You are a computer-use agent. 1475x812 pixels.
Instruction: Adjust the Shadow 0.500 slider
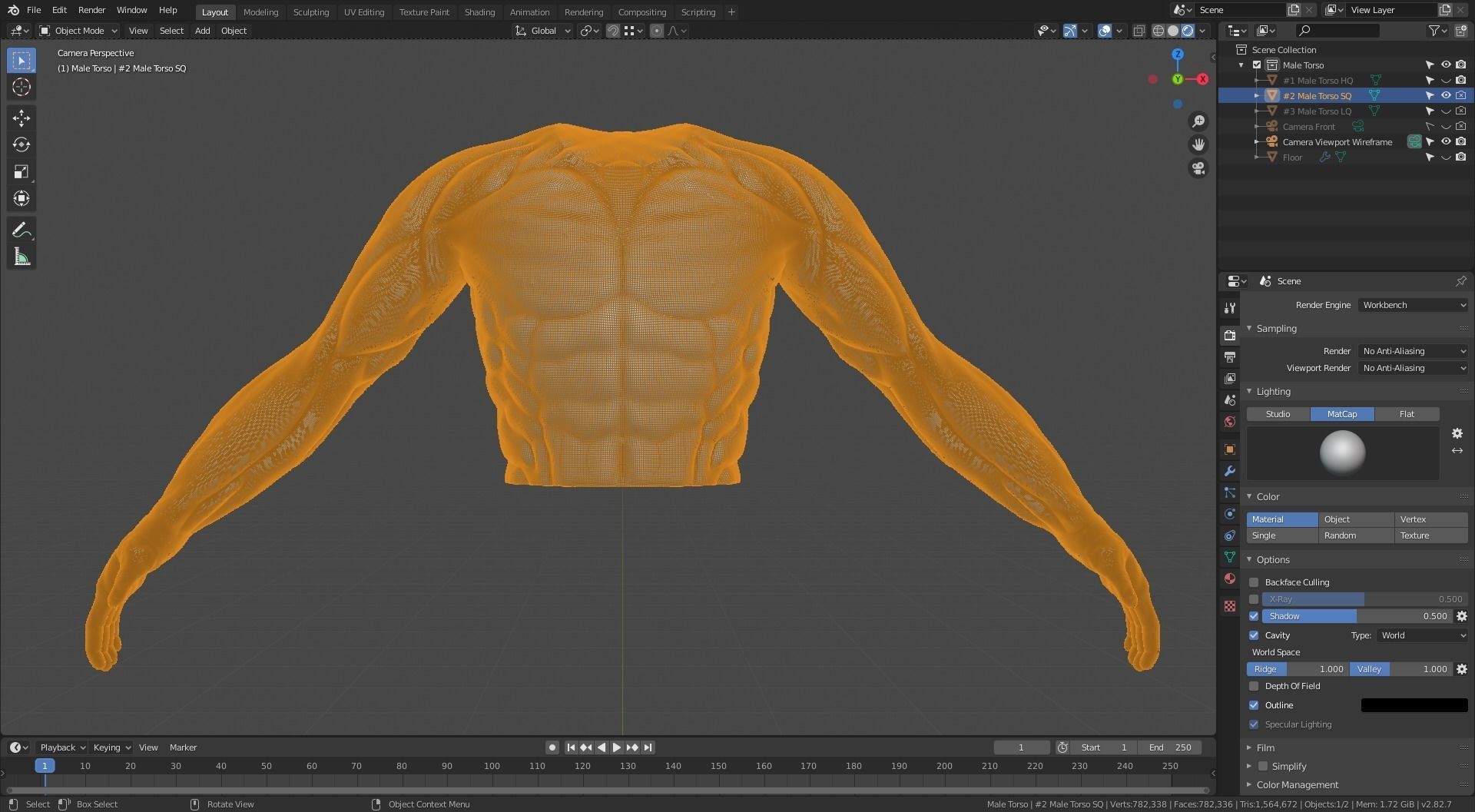tap(1357, 616)
